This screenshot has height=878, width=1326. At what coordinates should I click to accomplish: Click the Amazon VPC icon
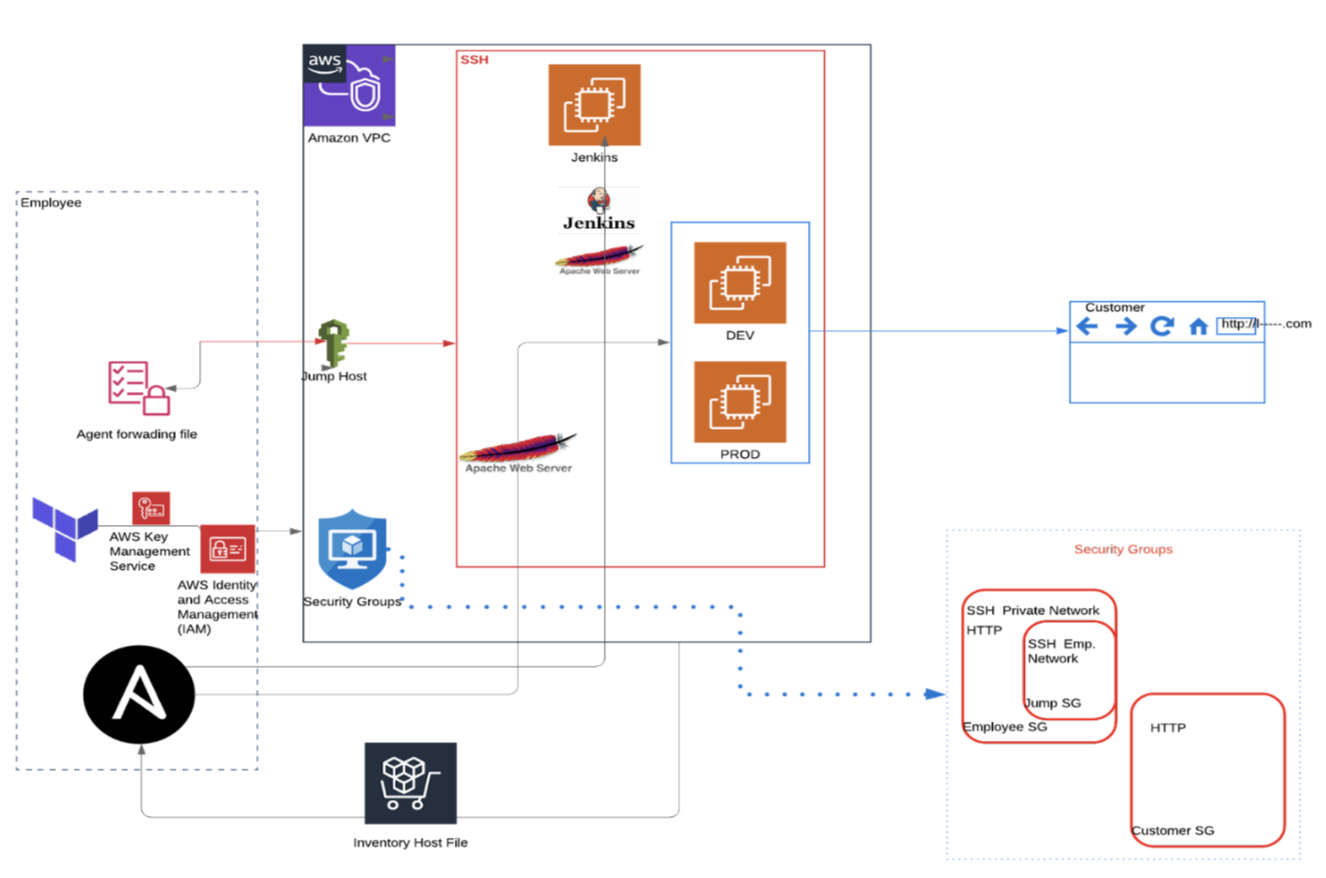[x=349, y=85]
